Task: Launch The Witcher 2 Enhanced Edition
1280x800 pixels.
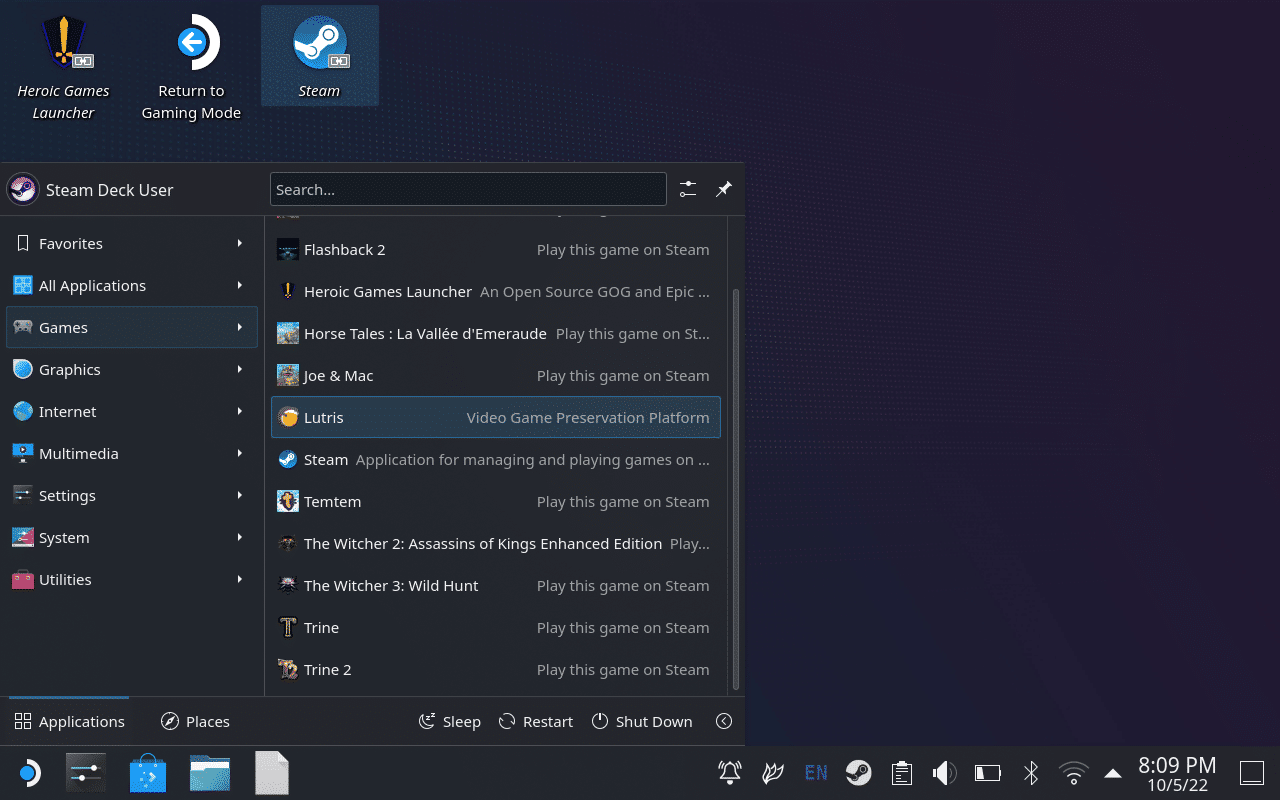Action: click(x=496, y=543)
